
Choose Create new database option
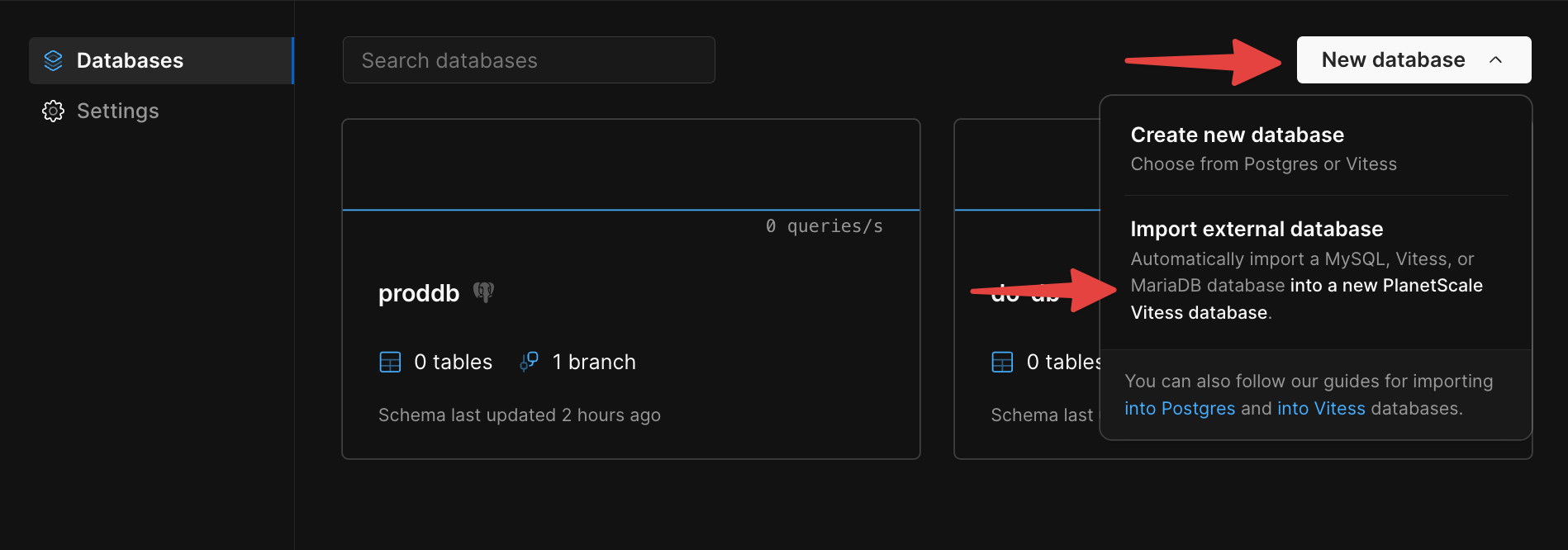[x=1316, y=149]
